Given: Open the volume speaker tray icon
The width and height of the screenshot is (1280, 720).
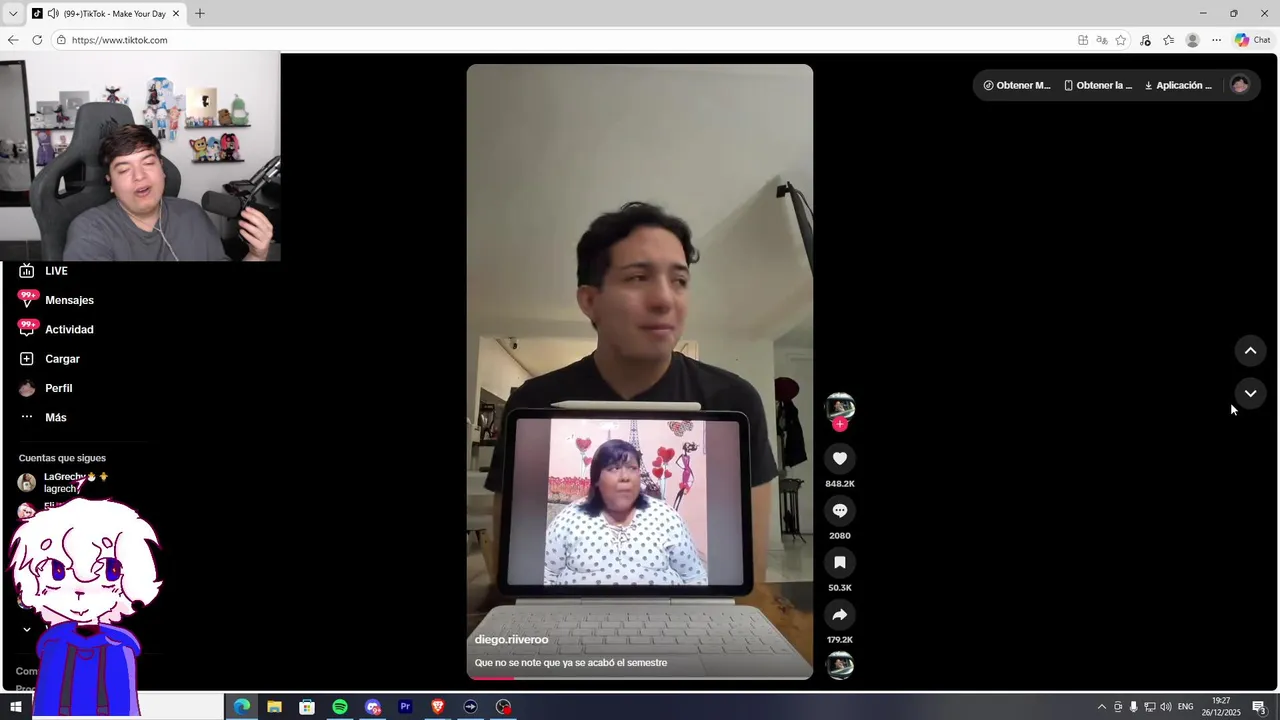Looking at the screenshot, I should tap(1166, 707).
